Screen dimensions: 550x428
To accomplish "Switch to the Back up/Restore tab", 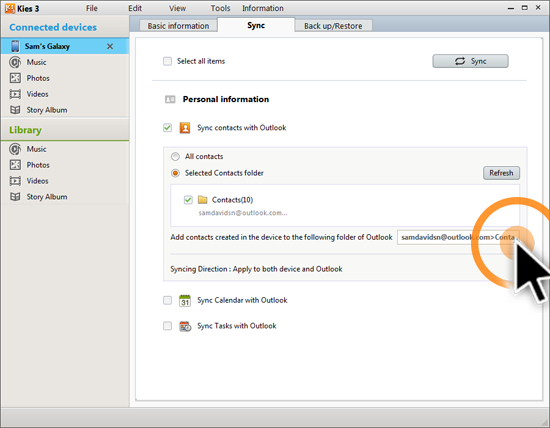I will tap(333, 26).
